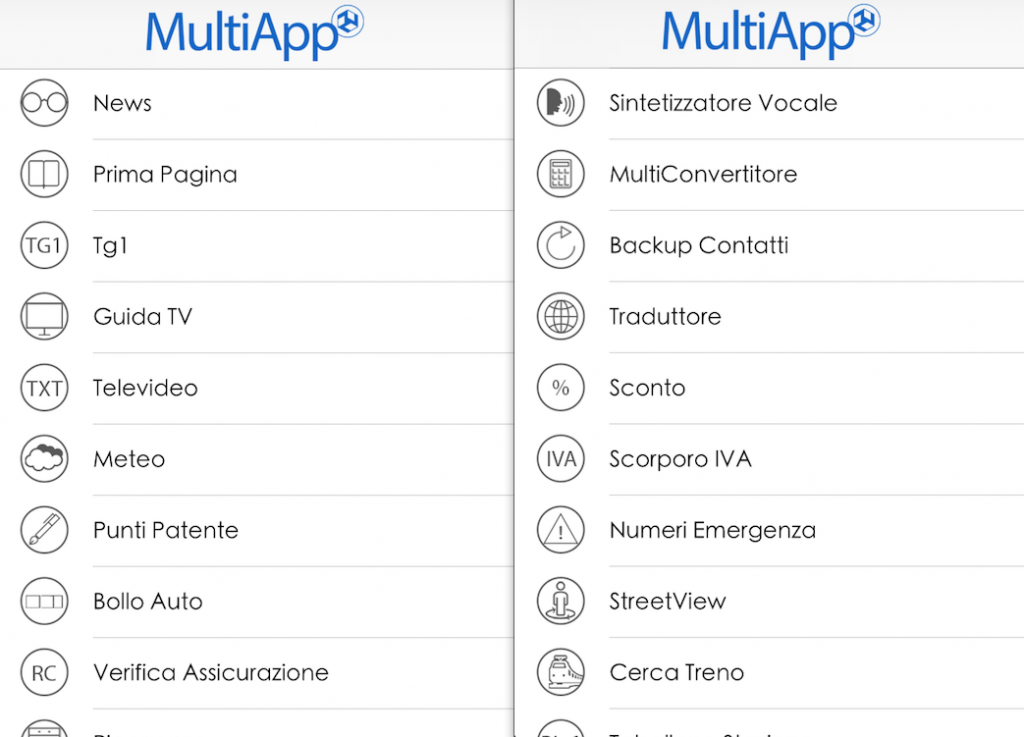Choose Bollo Auto from the list

[148, 601]
